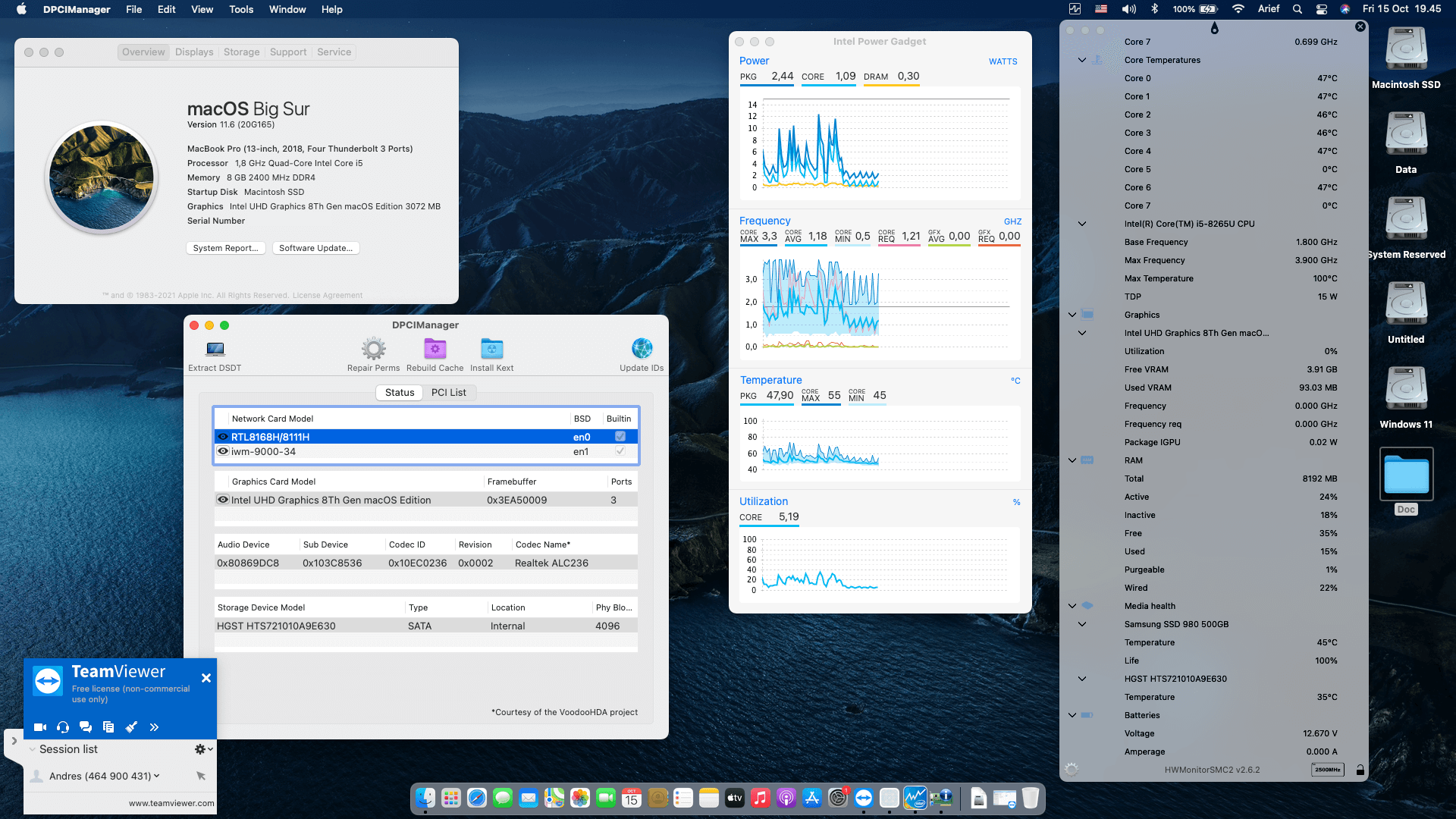1456x819 pixels.
Task: Collapse the RAM section
Action: coord(1072,460)
